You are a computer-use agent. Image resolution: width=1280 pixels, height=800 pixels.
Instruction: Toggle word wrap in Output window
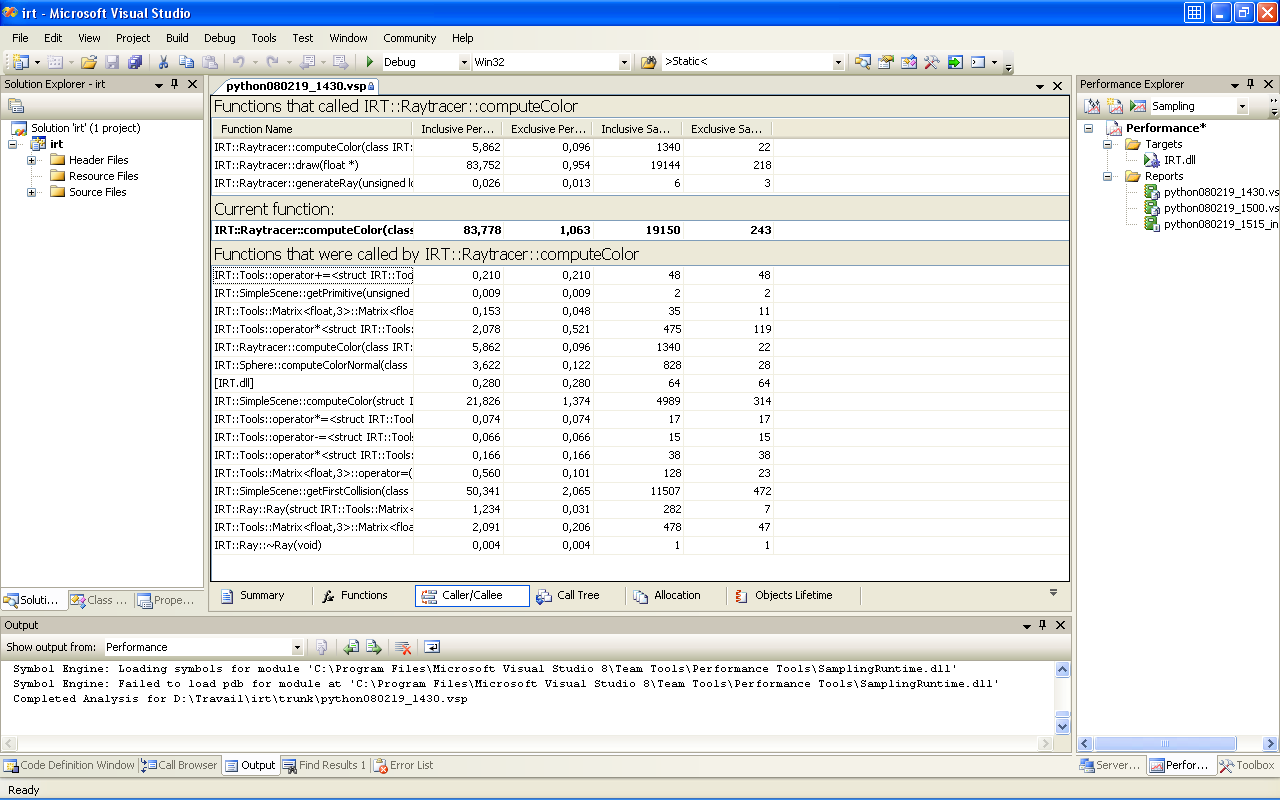(432, 647)
